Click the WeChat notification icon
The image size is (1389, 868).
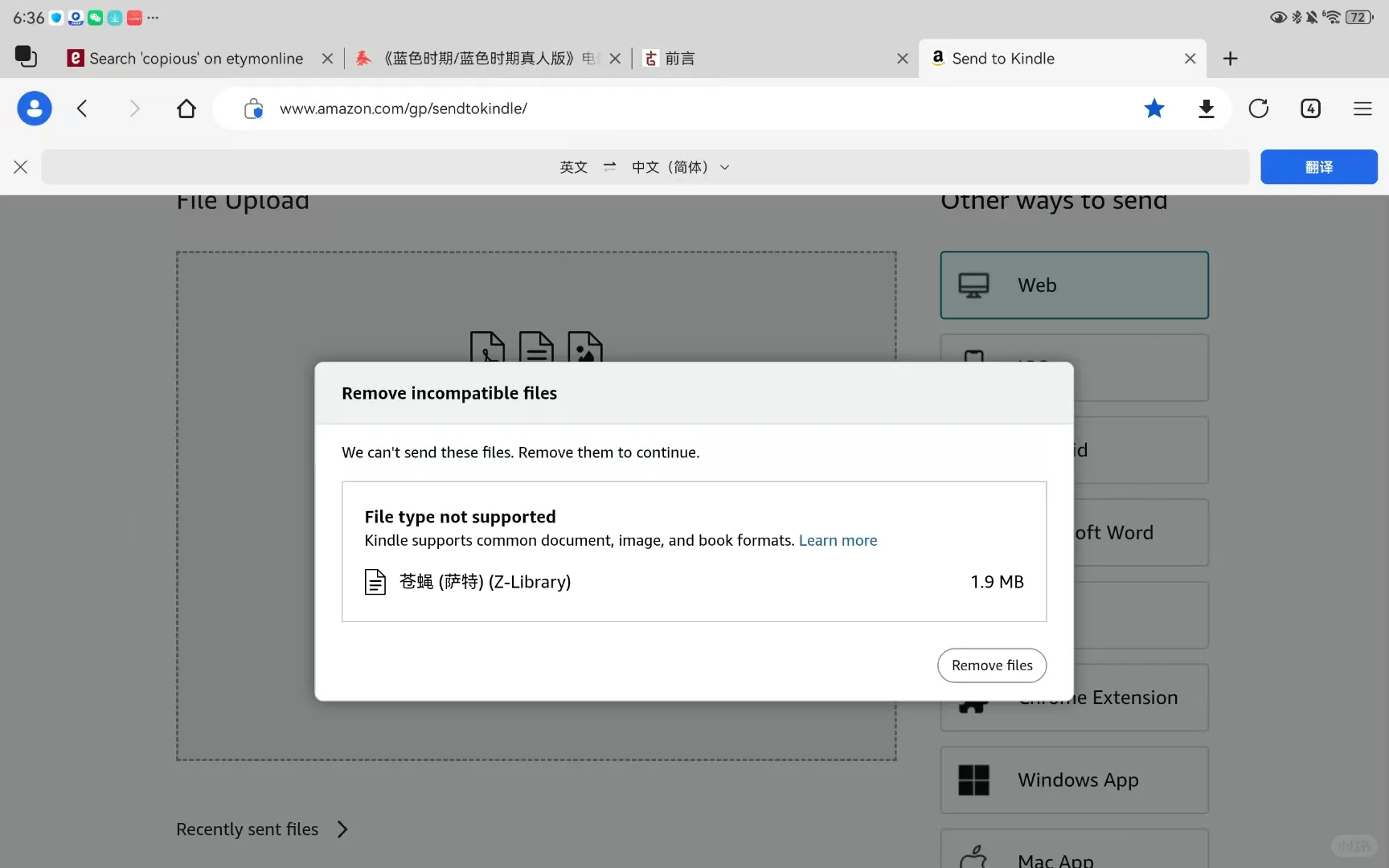(x=95, y=17)
